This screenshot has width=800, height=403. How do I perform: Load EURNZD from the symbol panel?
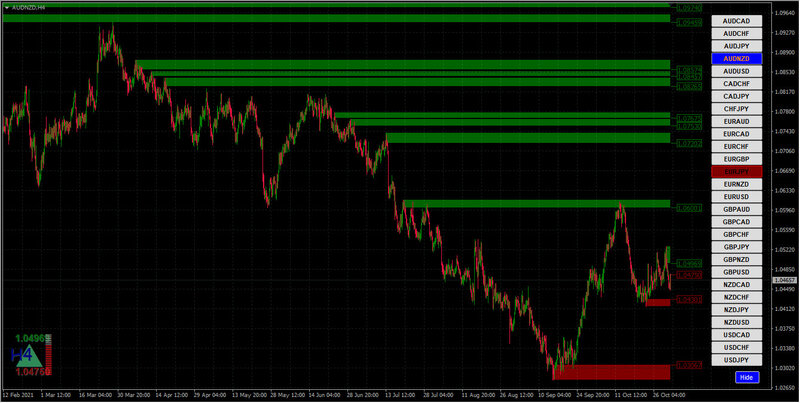(736, 184)
